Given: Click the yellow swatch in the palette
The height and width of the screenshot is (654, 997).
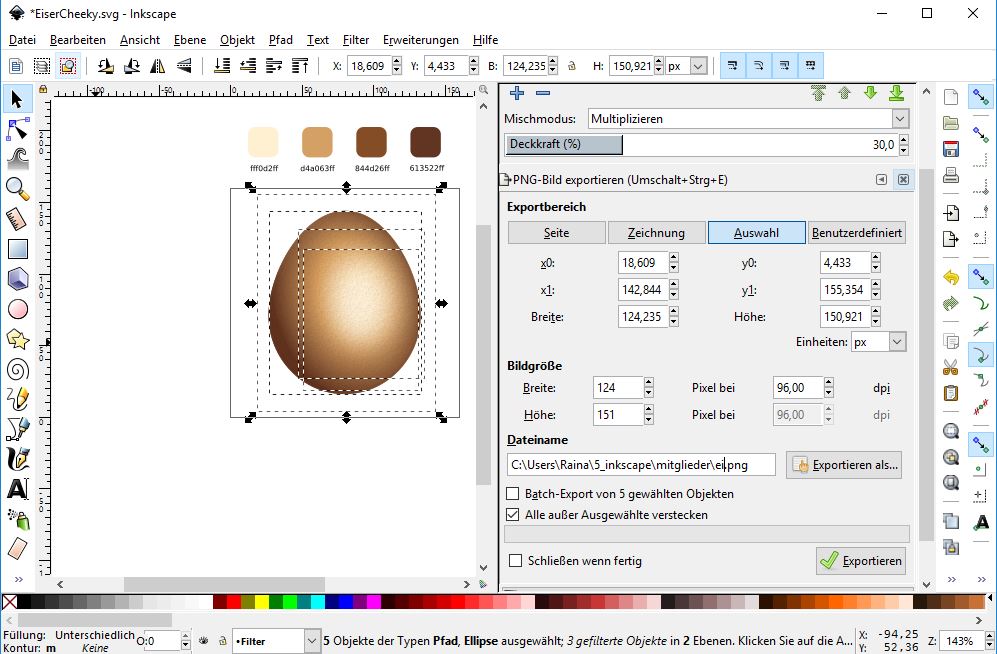Looking at the screenshot, I should [262, 602].
